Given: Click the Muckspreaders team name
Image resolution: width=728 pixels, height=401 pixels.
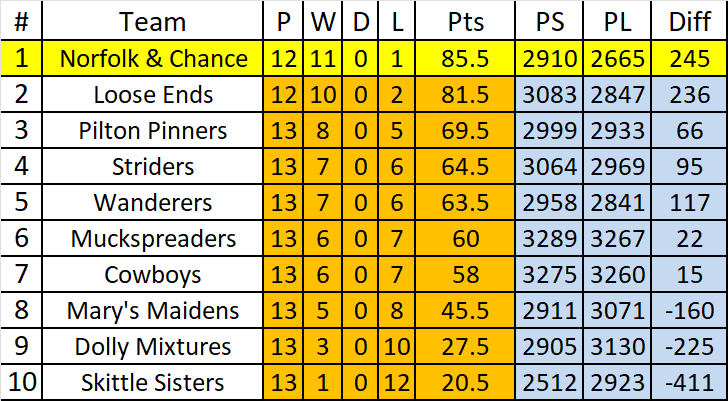Looking at the screenshot, I should click(x=153, y=239).
